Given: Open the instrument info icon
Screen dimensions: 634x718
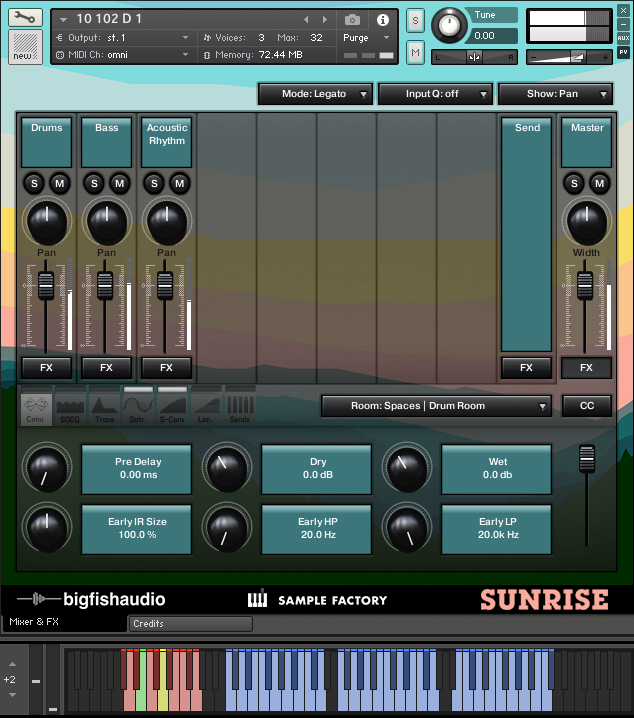Looking at the screenshot, I should 383,20.
